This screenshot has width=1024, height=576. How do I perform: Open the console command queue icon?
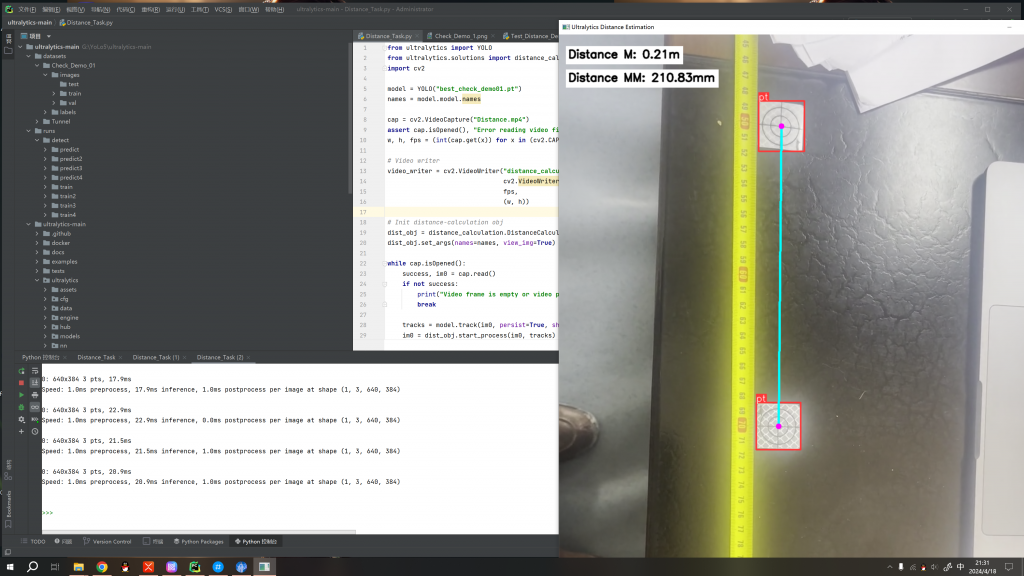point(35,419)
